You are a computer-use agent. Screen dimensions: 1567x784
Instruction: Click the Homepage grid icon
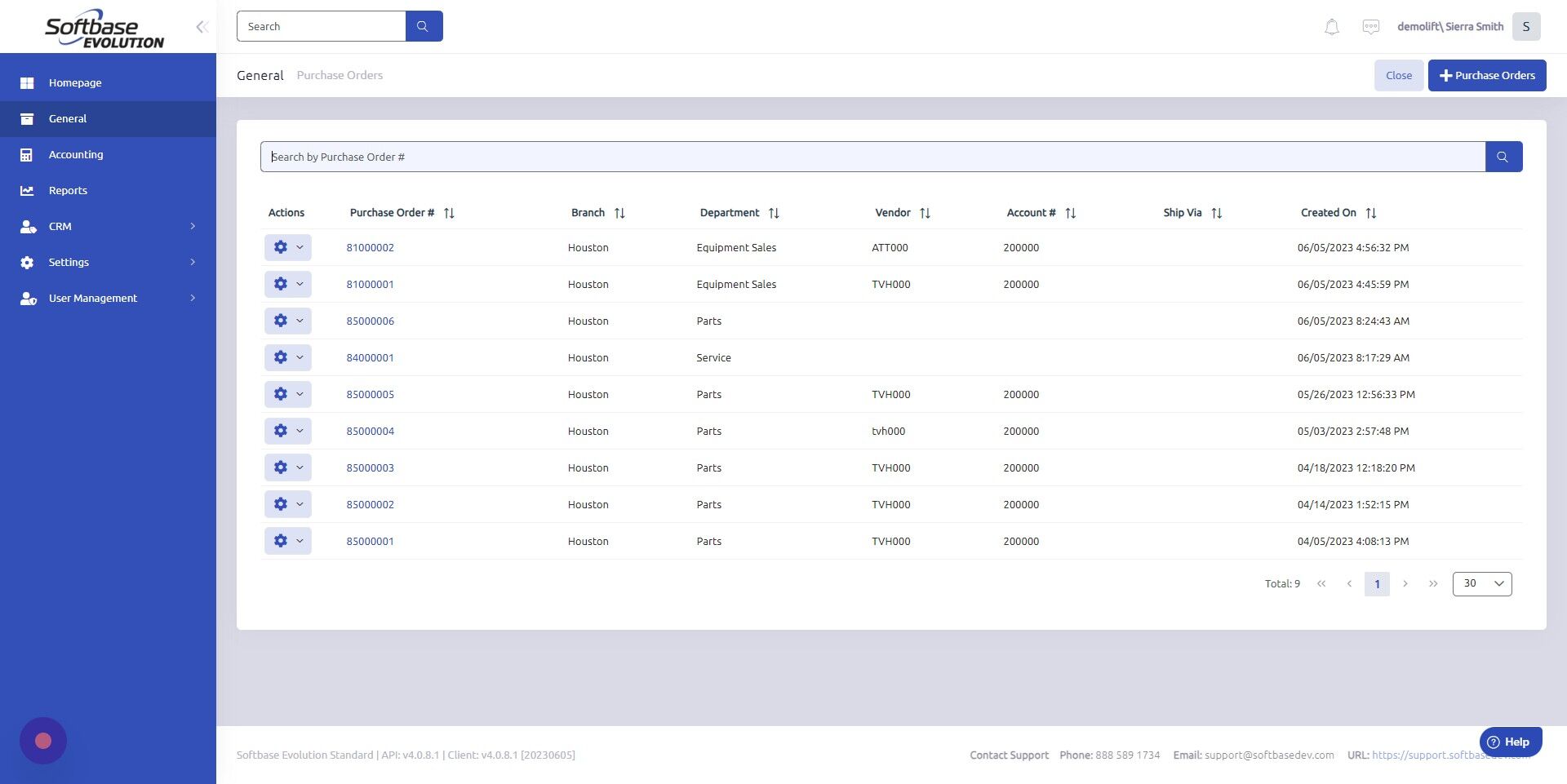pos(27,82)
